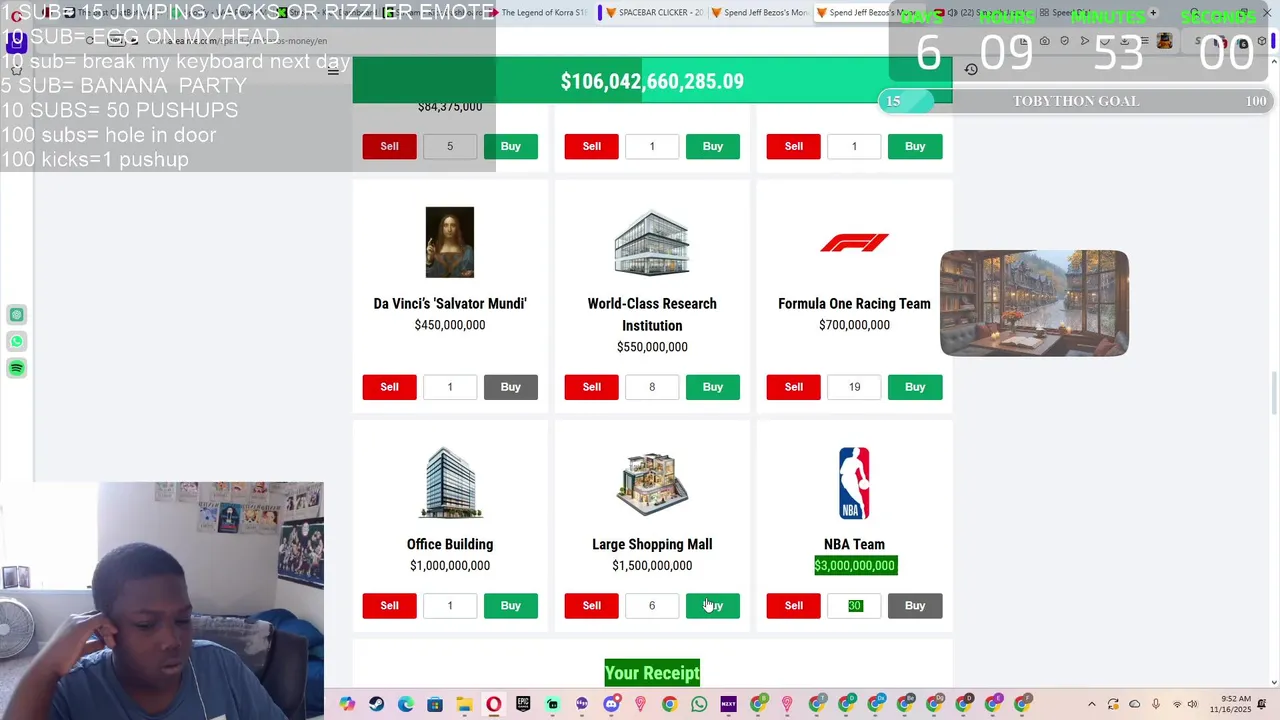The height and width of the screenshot is (720, 1280).
Task: Click the NBA Team quantity field
Action: tap(854, 605)
